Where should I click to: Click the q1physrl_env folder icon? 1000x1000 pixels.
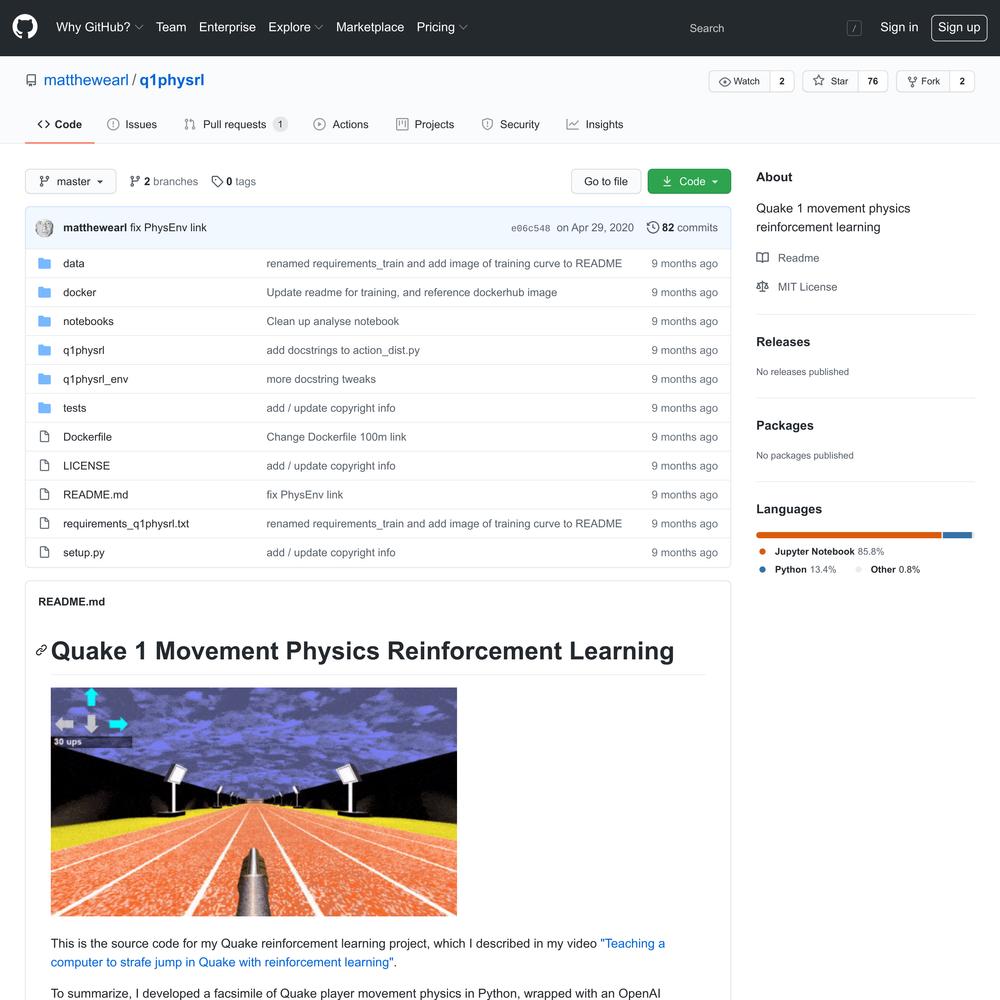pyautogui.click(x=44, y=379)
